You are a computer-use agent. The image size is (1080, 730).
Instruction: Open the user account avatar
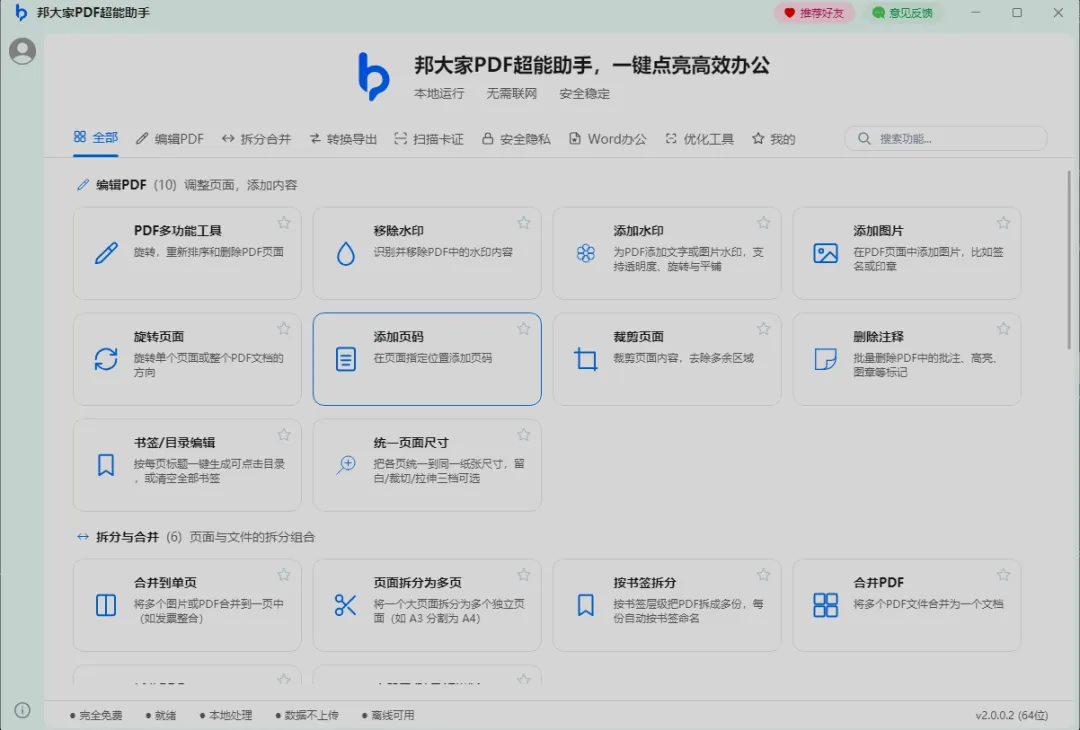coord(22,51)
